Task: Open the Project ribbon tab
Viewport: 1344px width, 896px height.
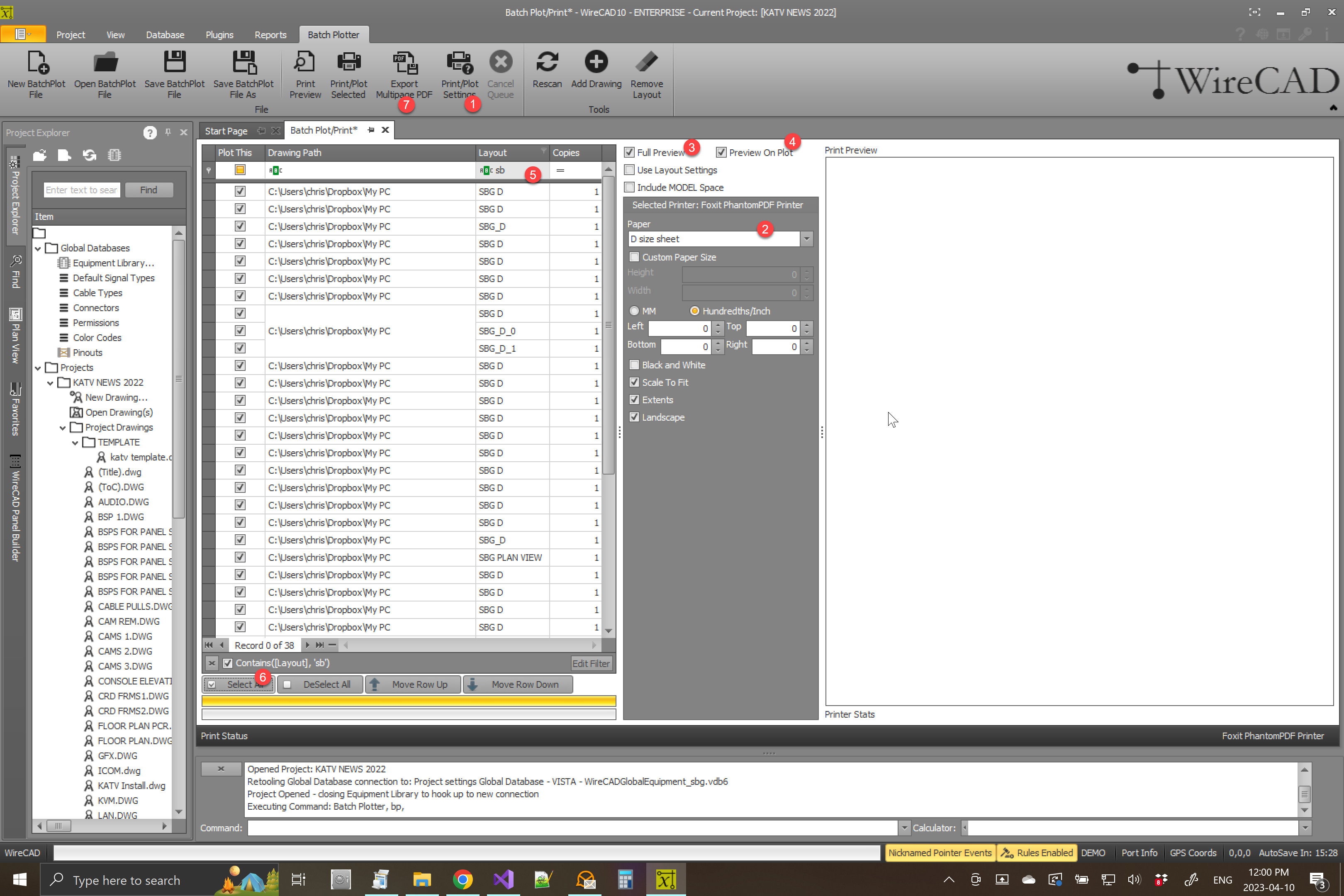Action: pos(70,35)
